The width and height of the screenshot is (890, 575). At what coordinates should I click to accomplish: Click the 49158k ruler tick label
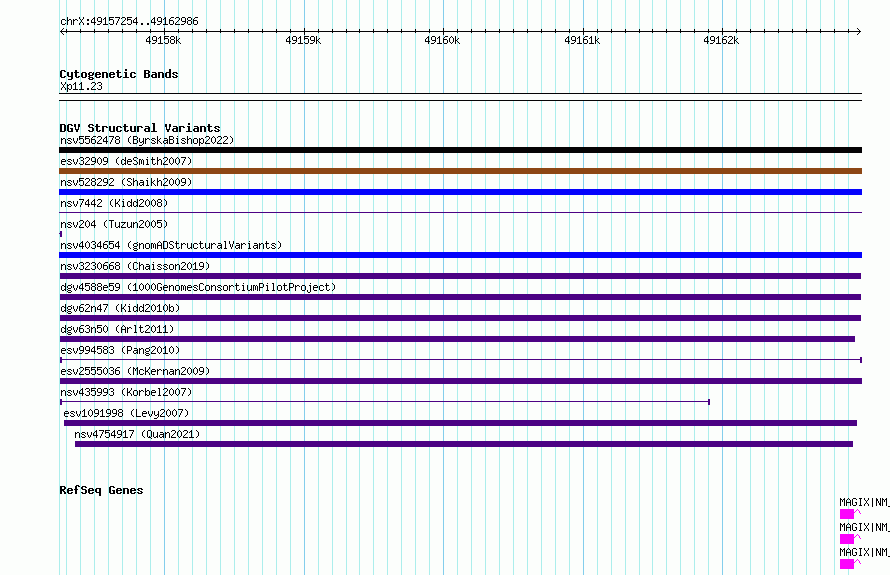163,40
